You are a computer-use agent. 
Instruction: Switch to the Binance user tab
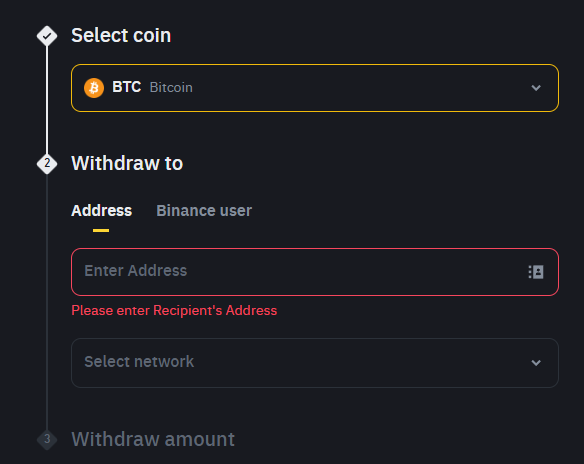coord(204,211)
